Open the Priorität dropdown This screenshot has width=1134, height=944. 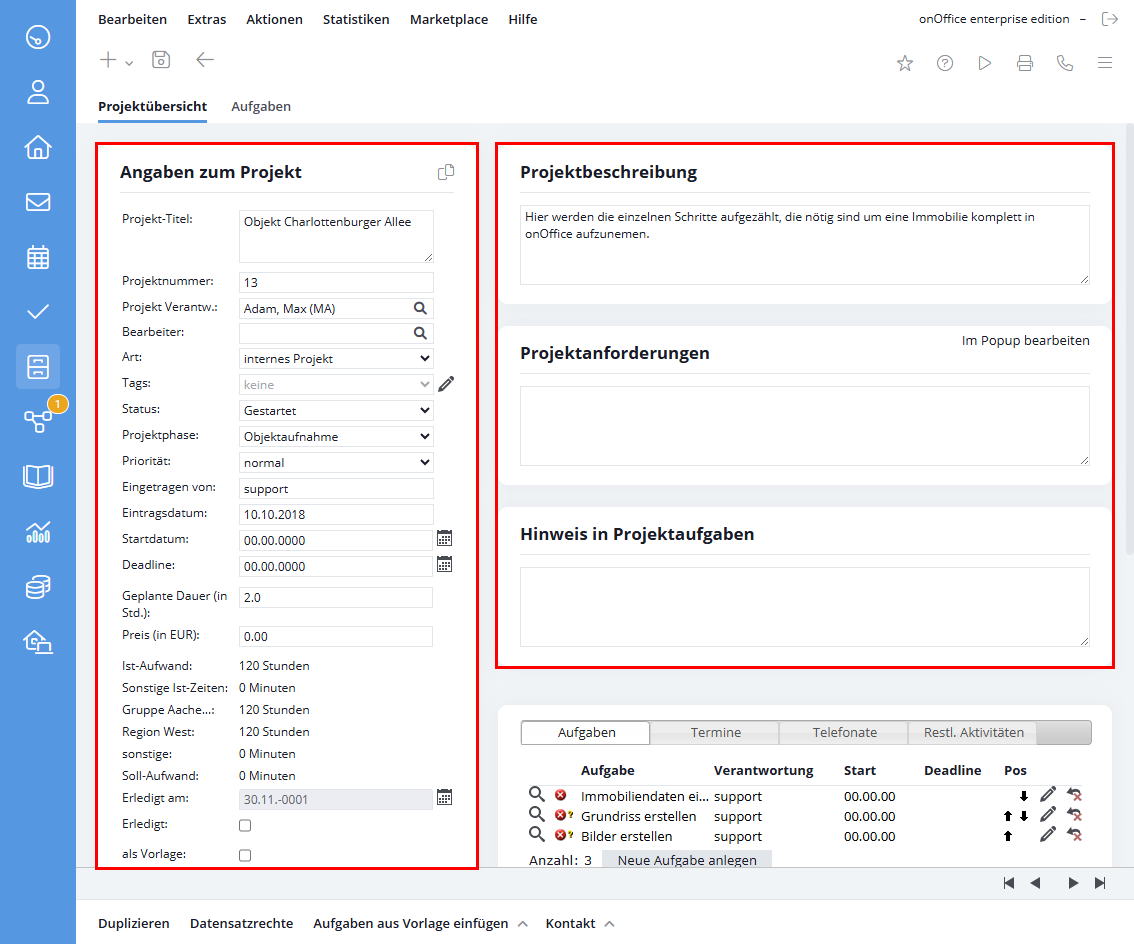click(336, 462)
